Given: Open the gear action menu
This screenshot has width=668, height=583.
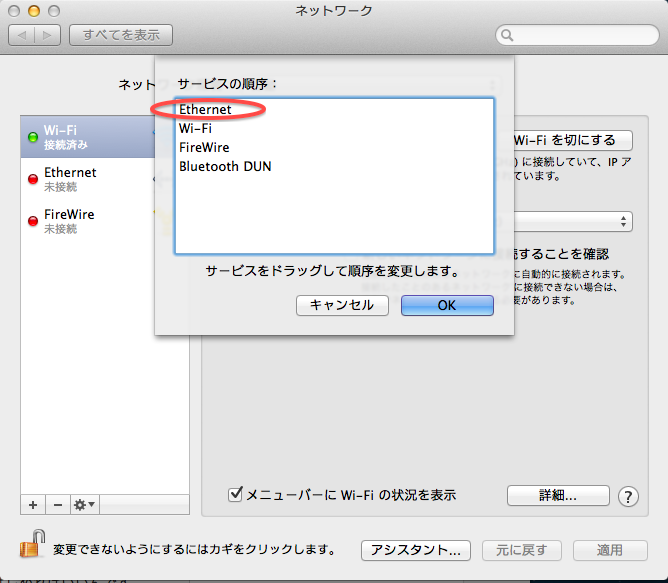Looking at the screenshot, I should (x=84, y=505).
